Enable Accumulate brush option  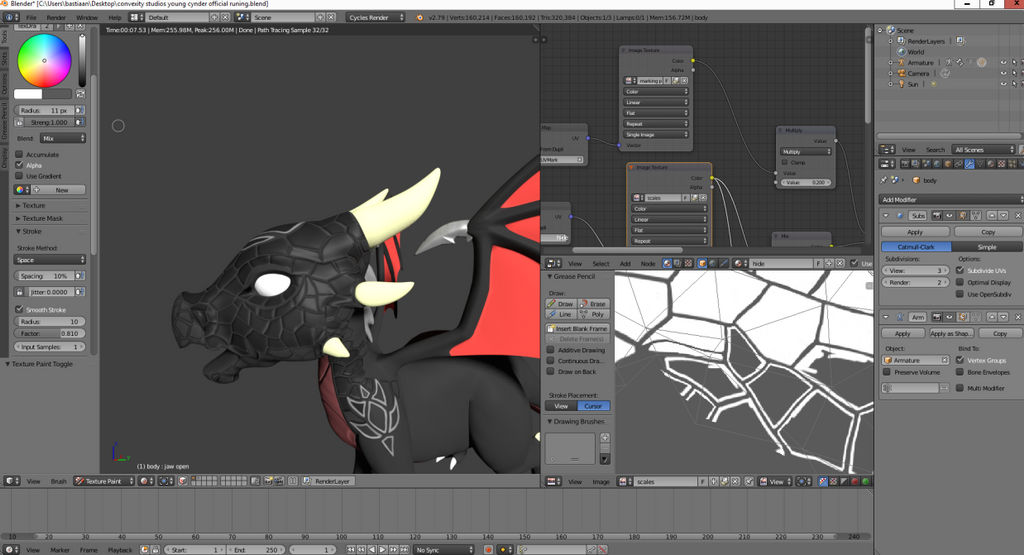[x=19, y=155]
